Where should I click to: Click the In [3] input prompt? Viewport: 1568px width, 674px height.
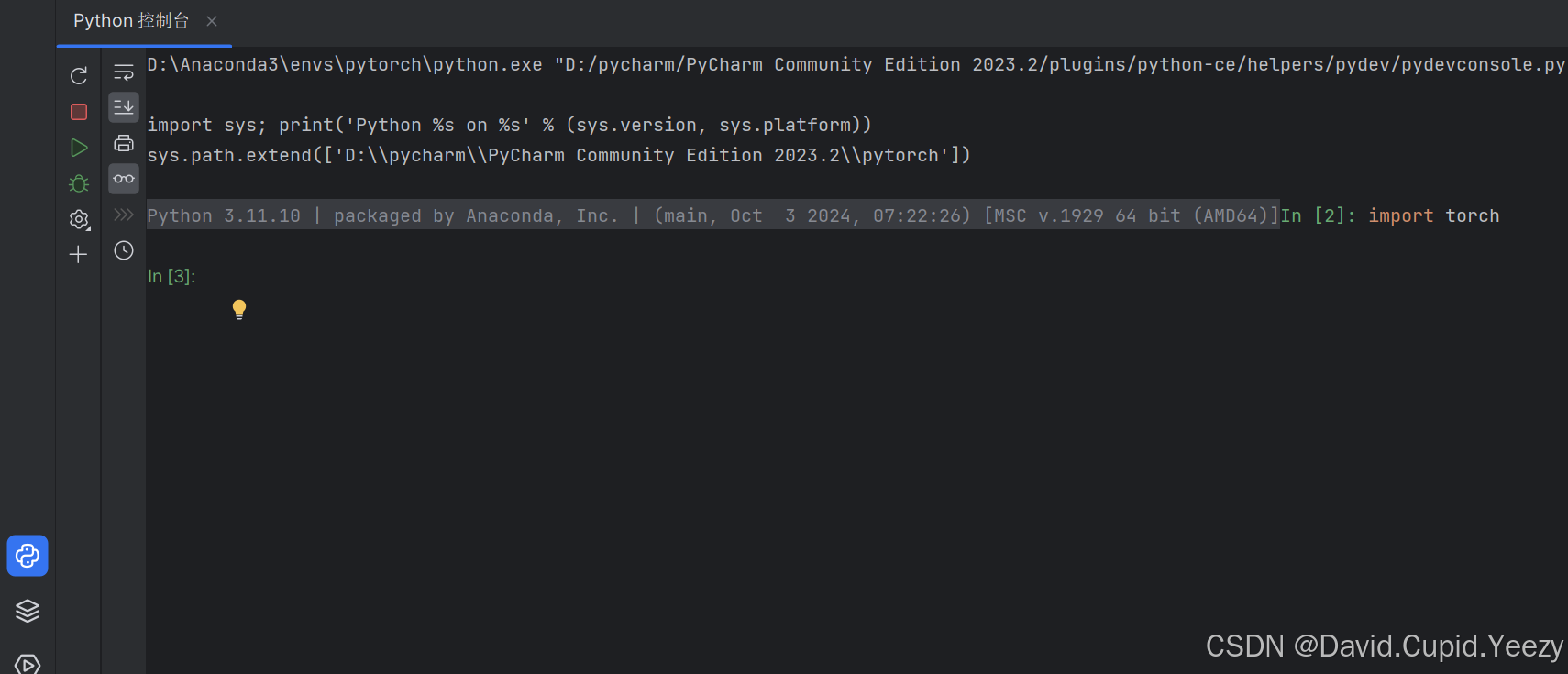(x=171, y=276)
